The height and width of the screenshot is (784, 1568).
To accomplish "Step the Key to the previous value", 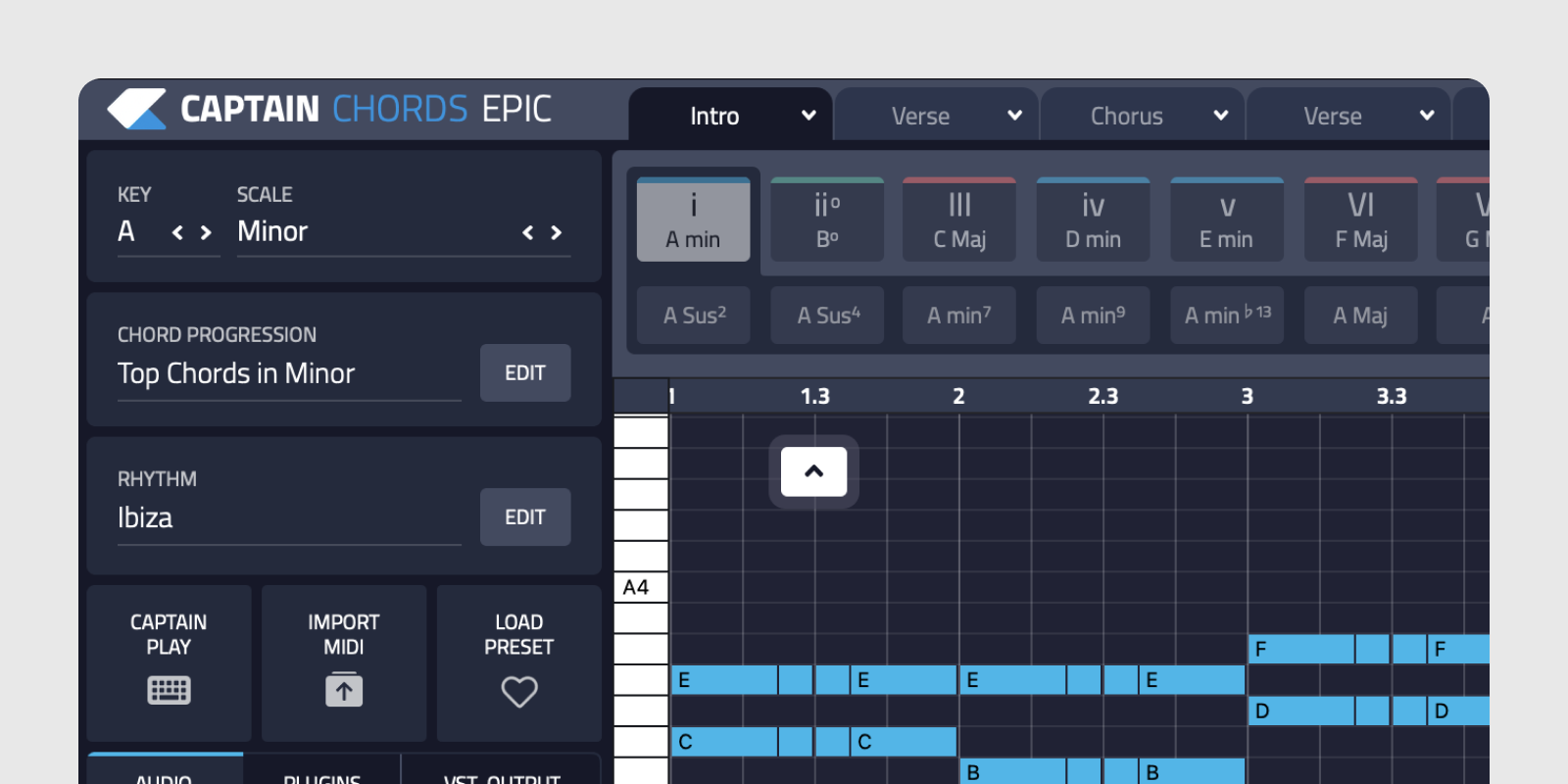I will [177, 232].
